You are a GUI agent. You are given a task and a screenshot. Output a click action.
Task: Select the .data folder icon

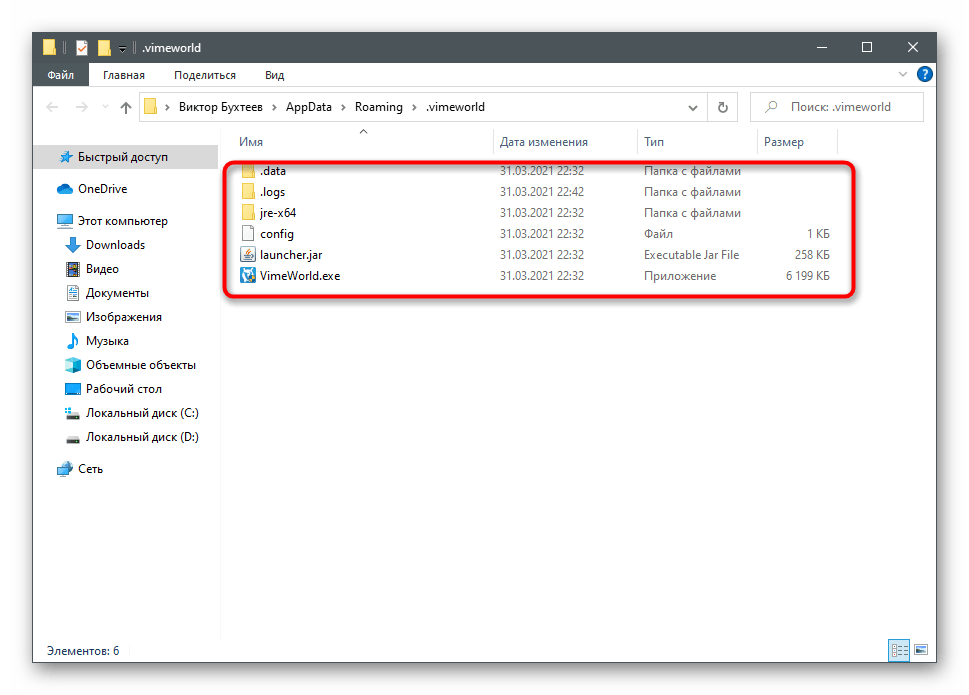click(x=248, y=171)
